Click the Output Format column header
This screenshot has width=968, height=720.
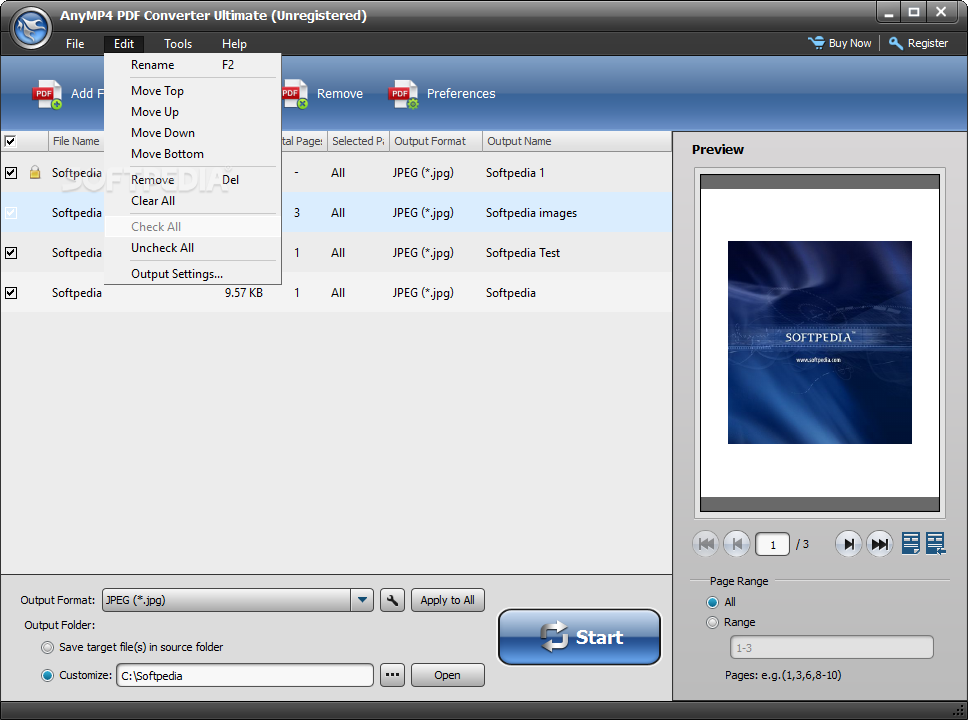tap(436, 141)
